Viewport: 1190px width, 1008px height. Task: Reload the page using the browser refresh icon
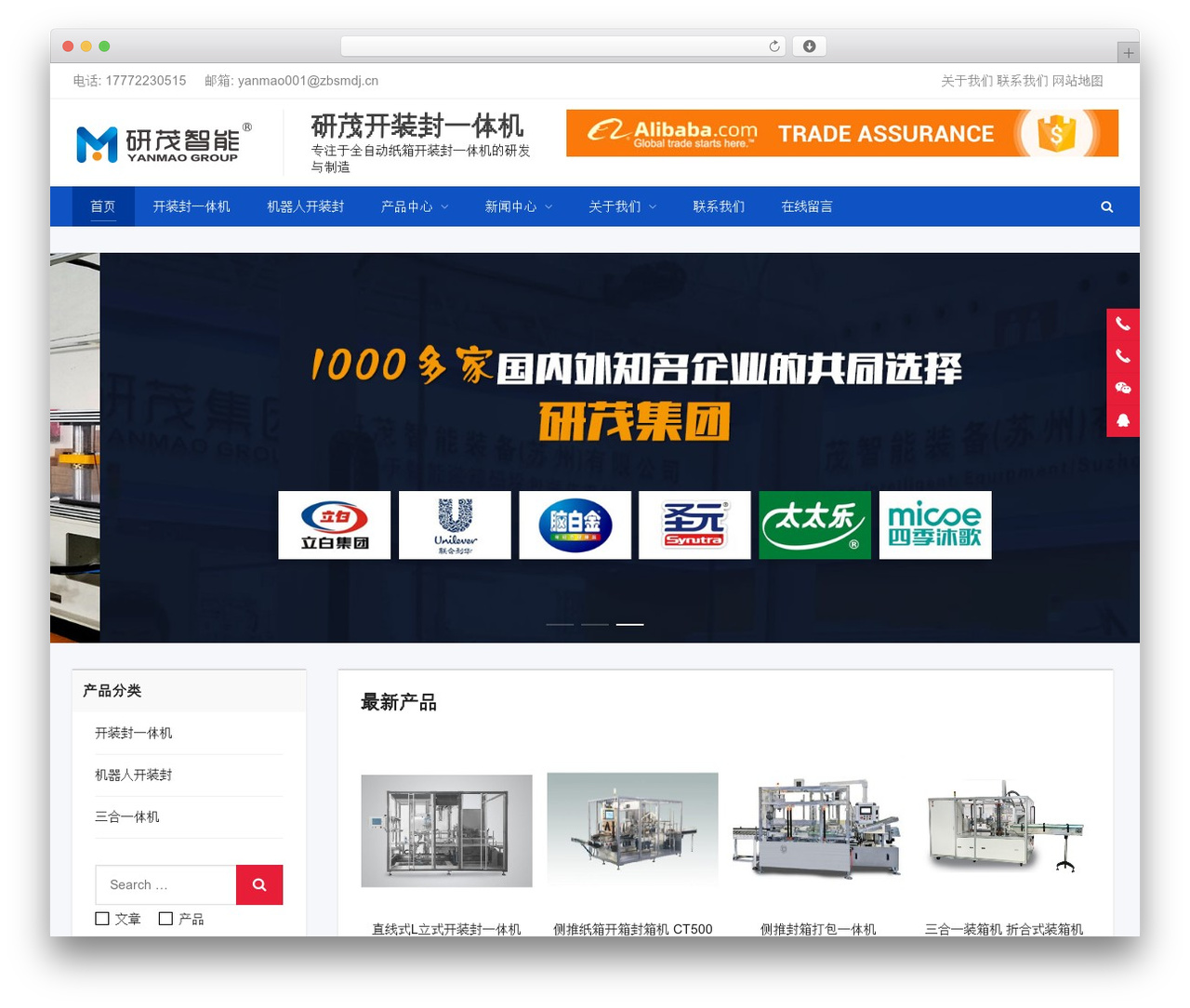tap(773, 46)
